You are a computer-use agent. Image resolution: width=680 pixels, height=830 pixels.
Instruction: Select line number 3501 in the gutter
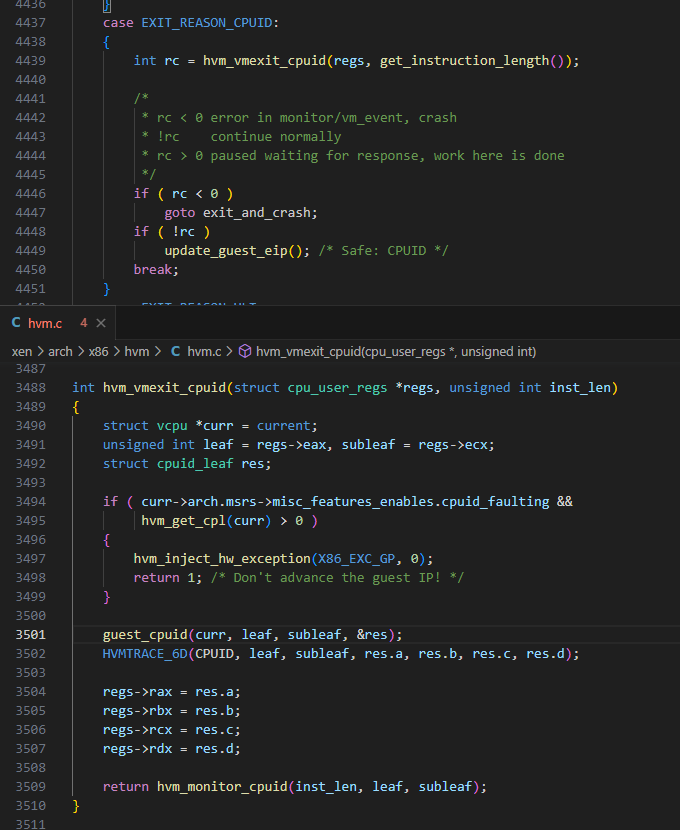(30, 634)
